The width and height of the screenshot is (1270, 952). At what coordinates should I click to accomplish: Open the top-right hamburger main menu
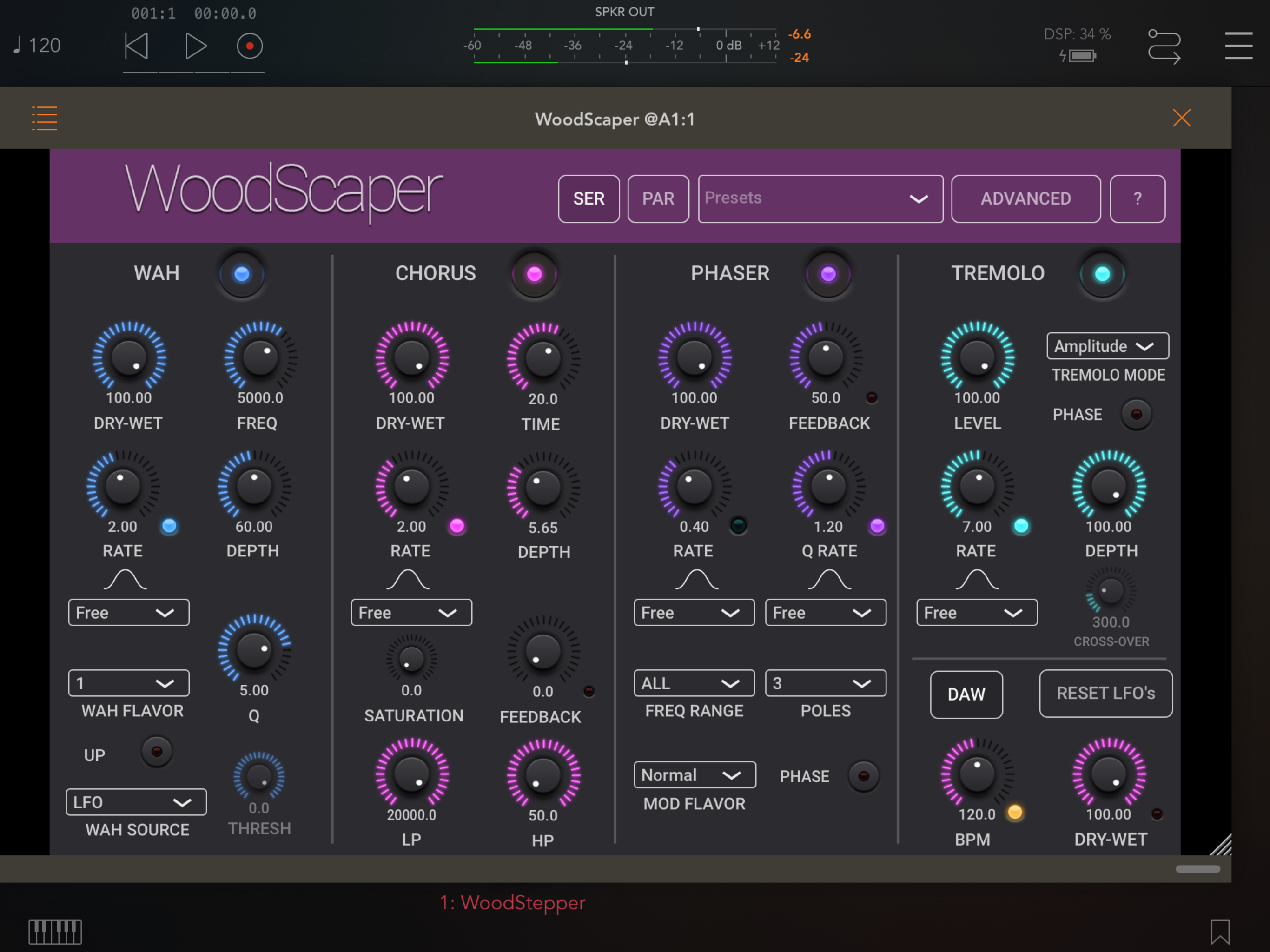[x=1238, y=46]
